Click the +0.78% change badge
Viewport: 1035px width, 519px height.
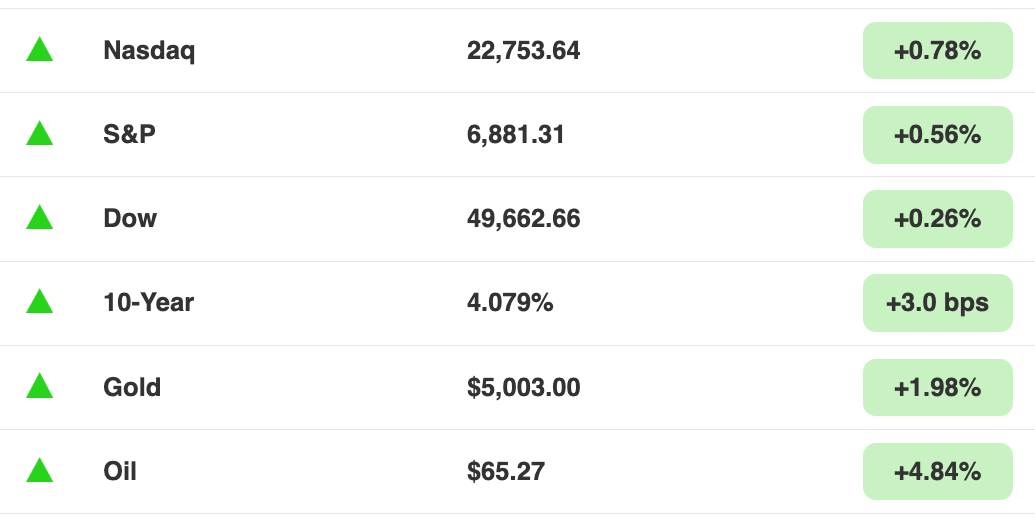937,50
